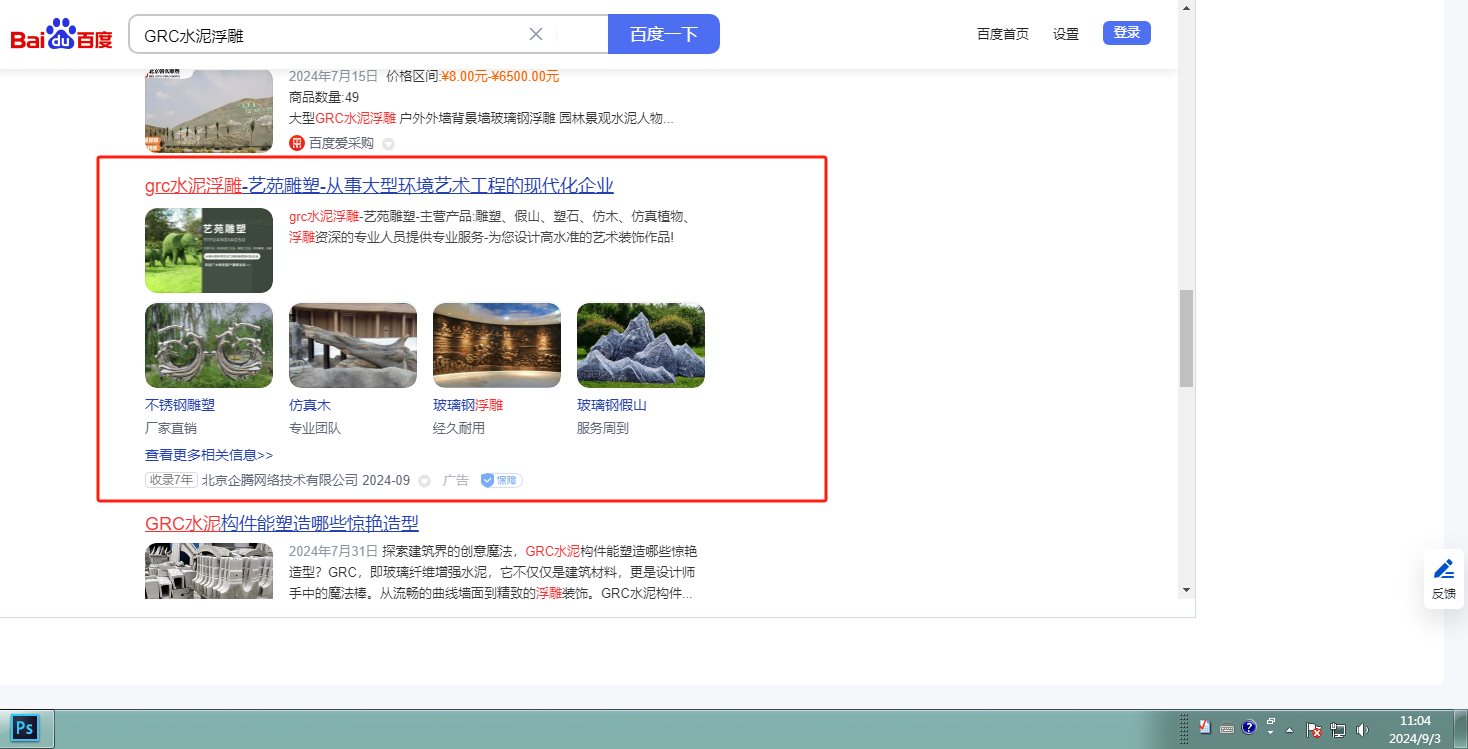Click the language bar restore options icon
The image size is (1468, 749).
(1271, 721)
